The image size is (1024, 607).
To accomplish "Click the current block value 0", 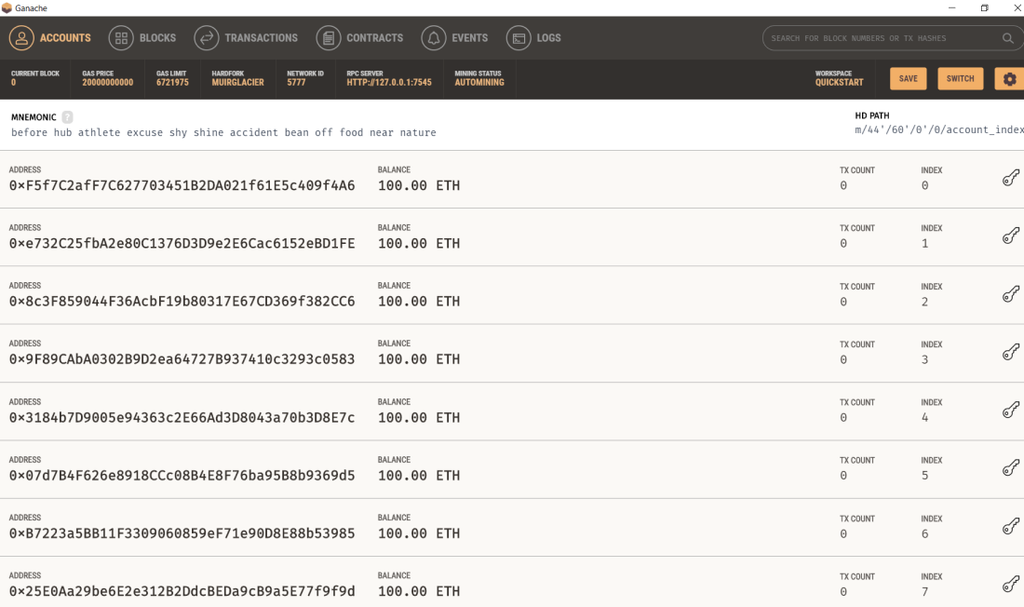I will tap(13, 82).
